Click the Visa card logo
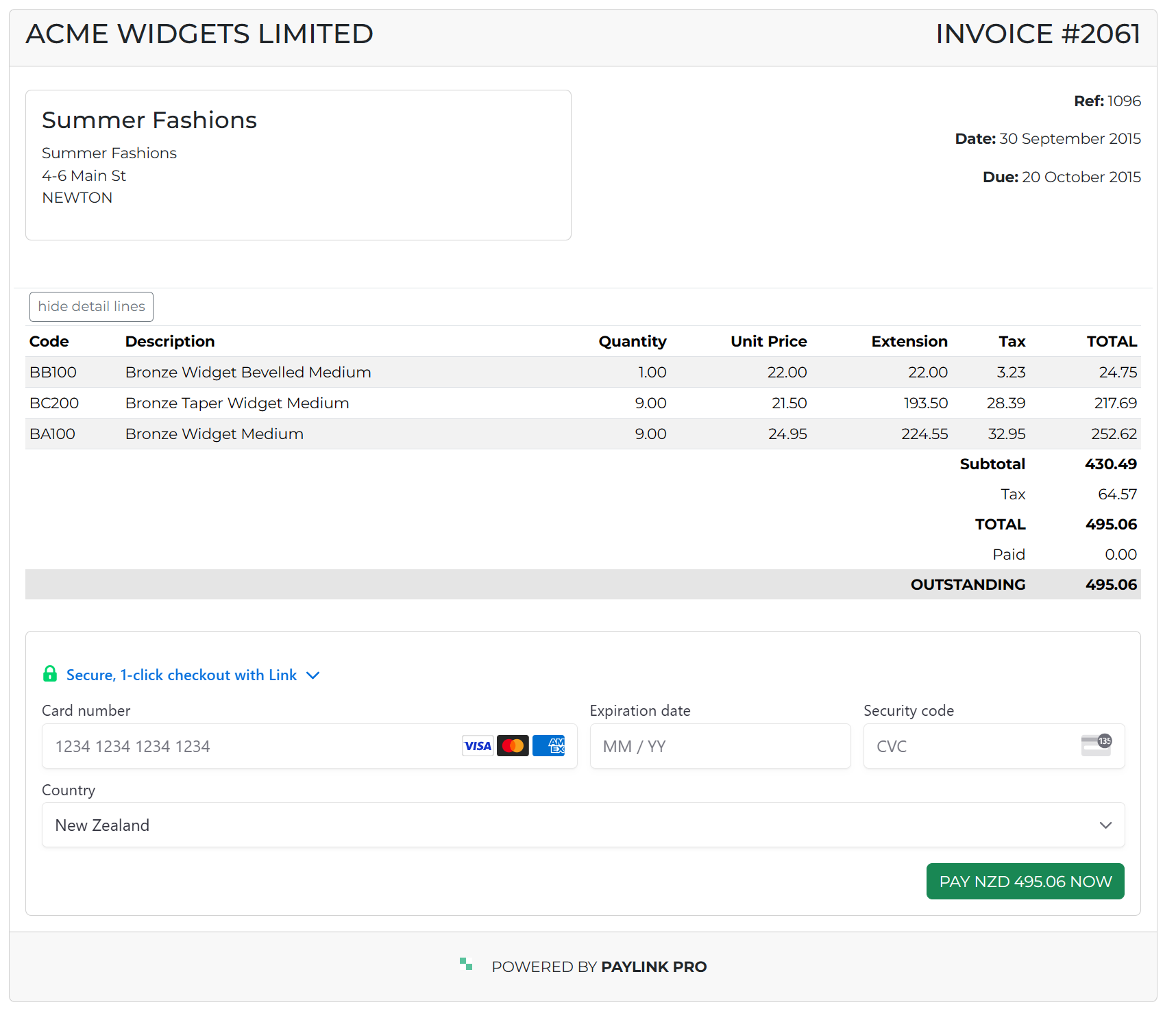 (x=478, y=746)
